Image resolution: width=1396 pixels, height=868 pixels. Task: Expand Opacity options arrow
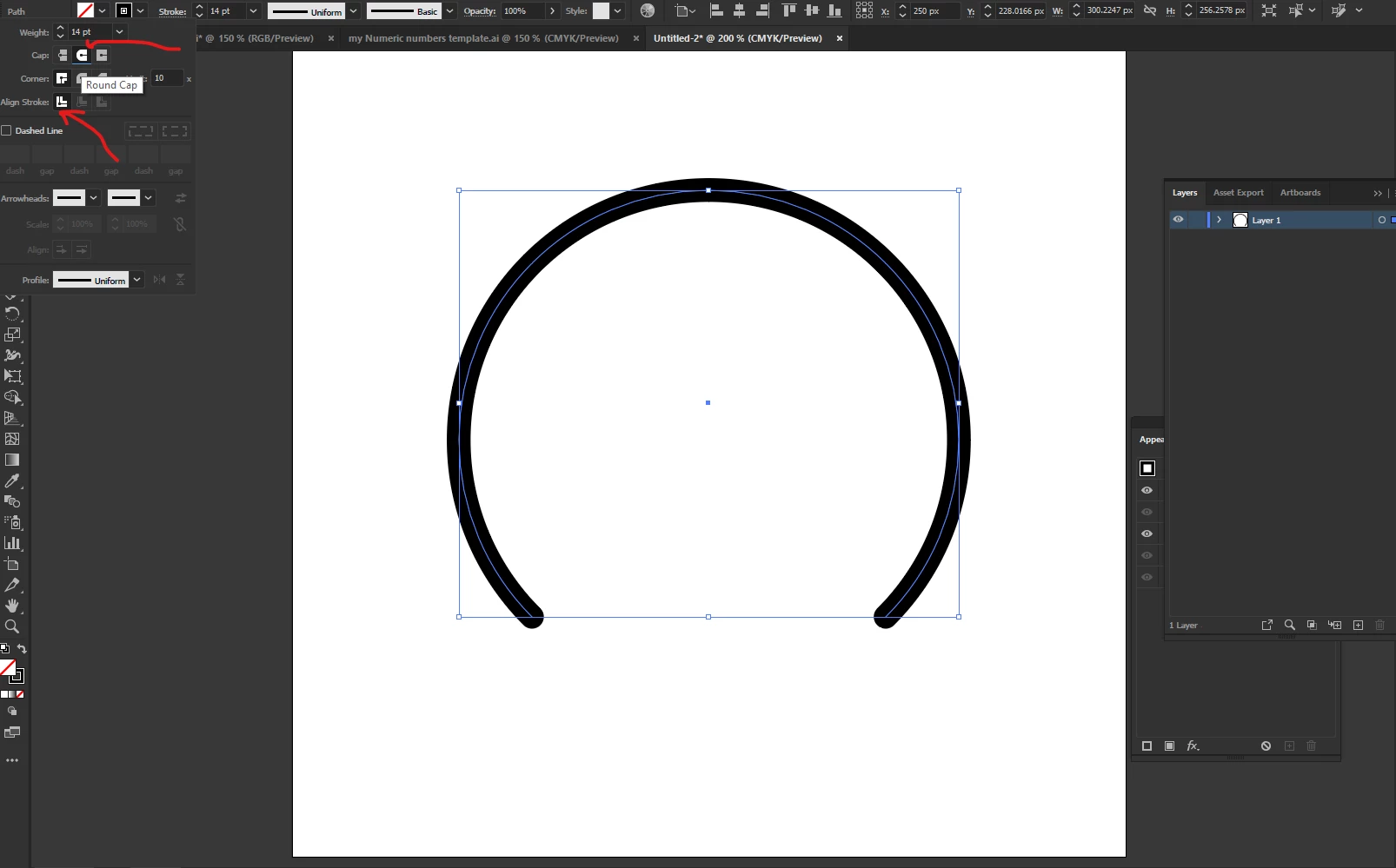552,11
